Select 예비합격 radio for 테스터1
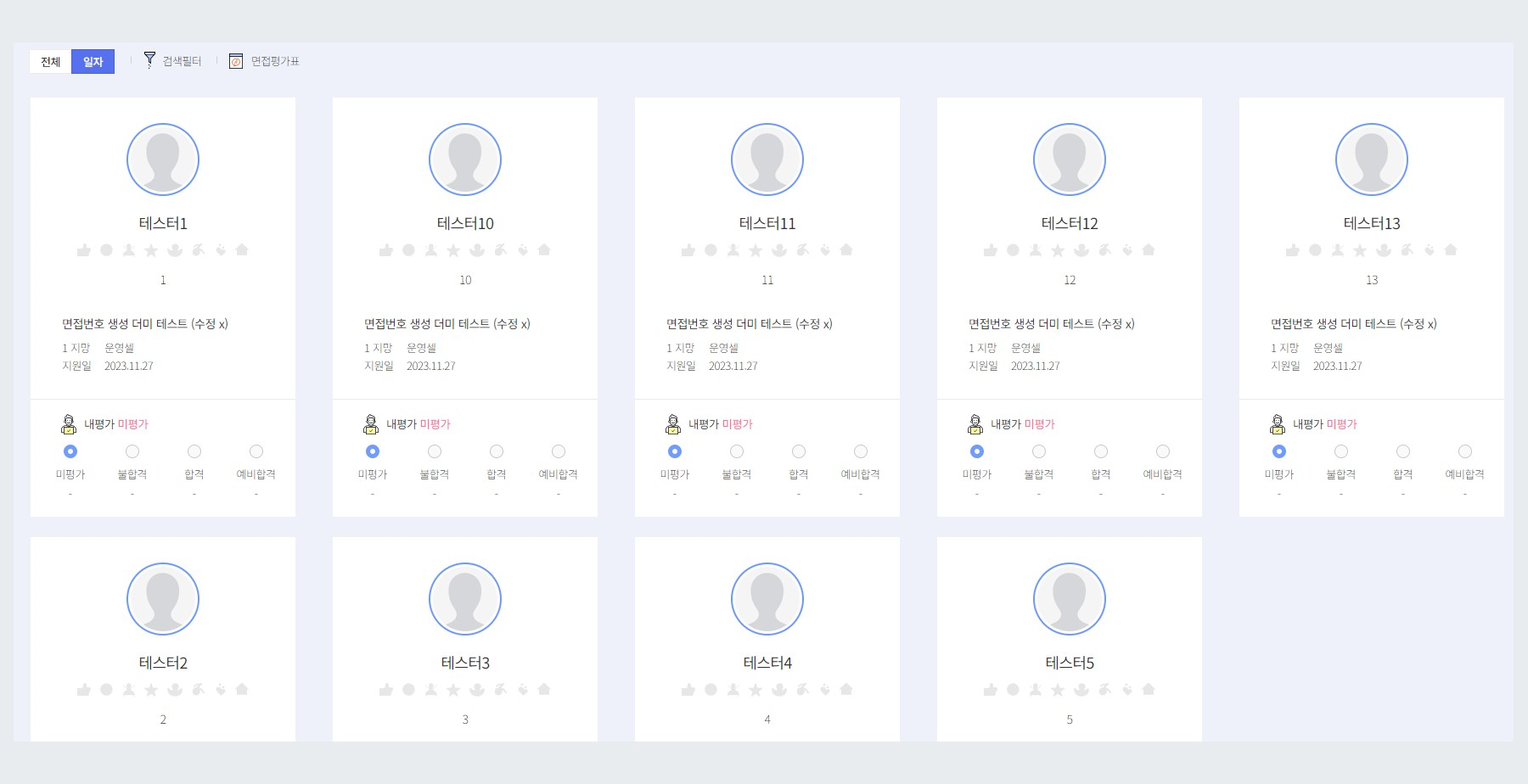This screenshot has height=784, width=1528. [x=256, y=451]
